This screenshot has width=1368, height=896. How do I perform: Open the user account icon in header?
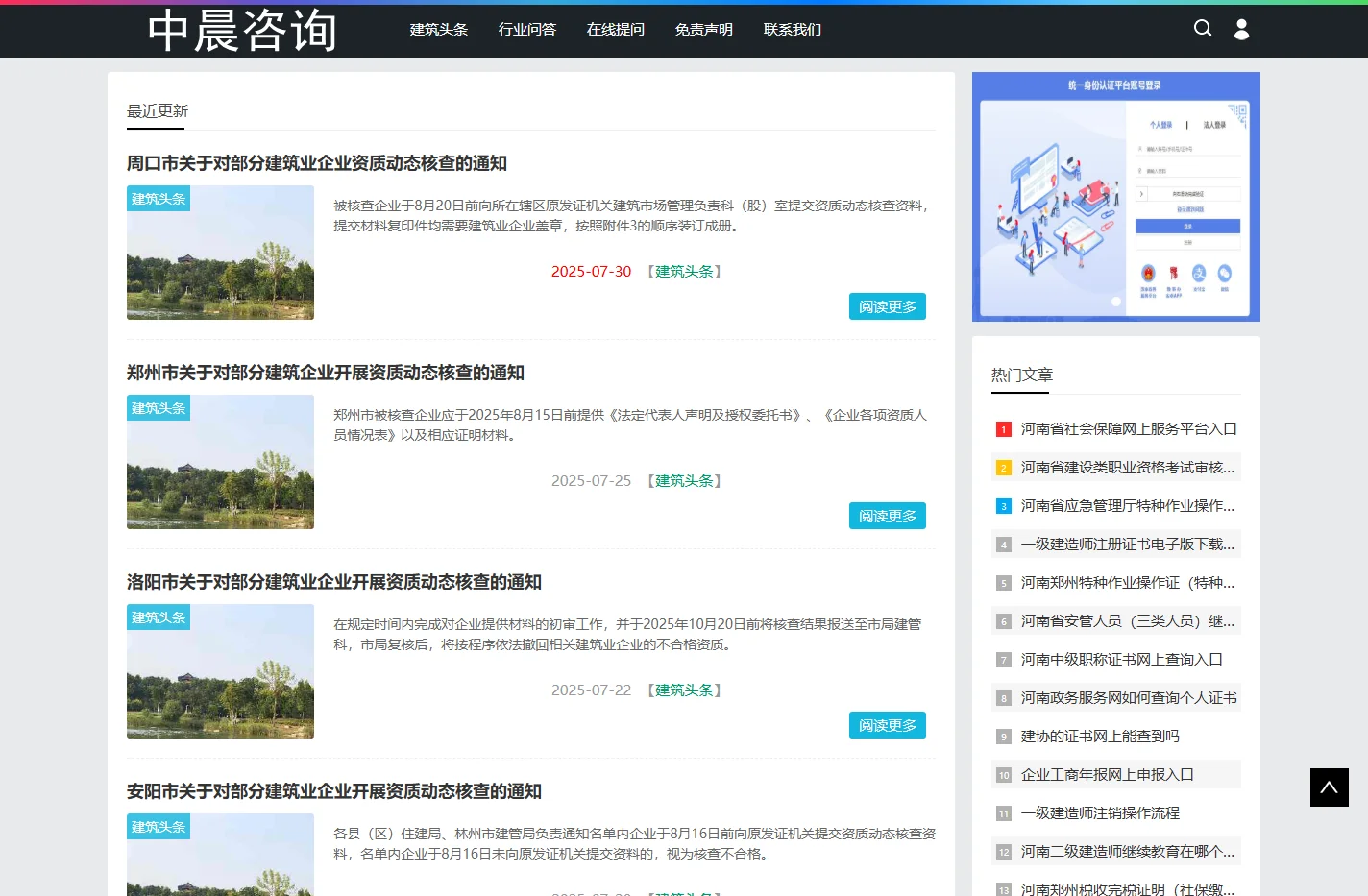(1241, 30)
